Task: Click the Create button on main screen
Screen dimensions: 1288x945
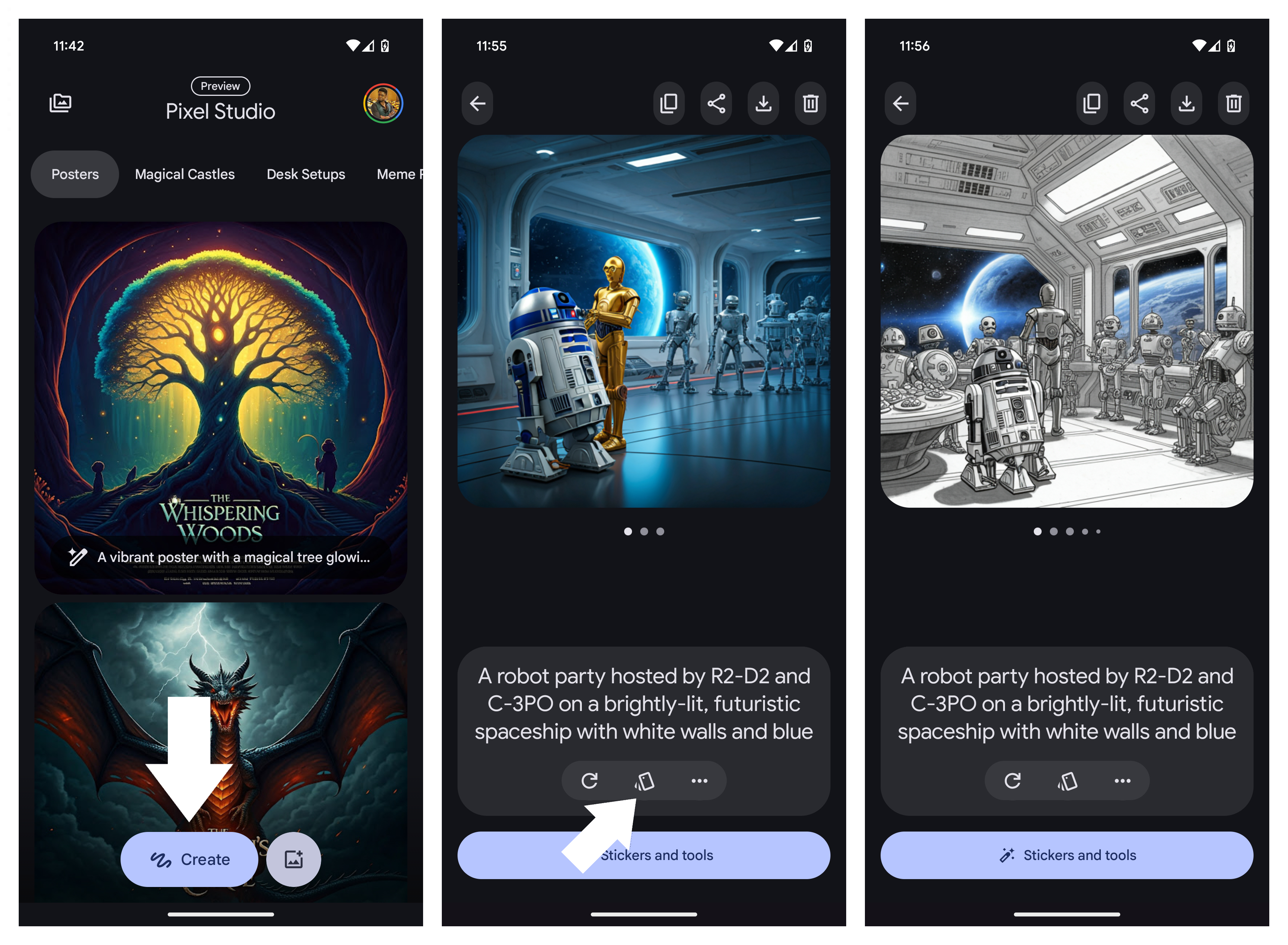Action: pyautogui.click(x=189, y=858)
